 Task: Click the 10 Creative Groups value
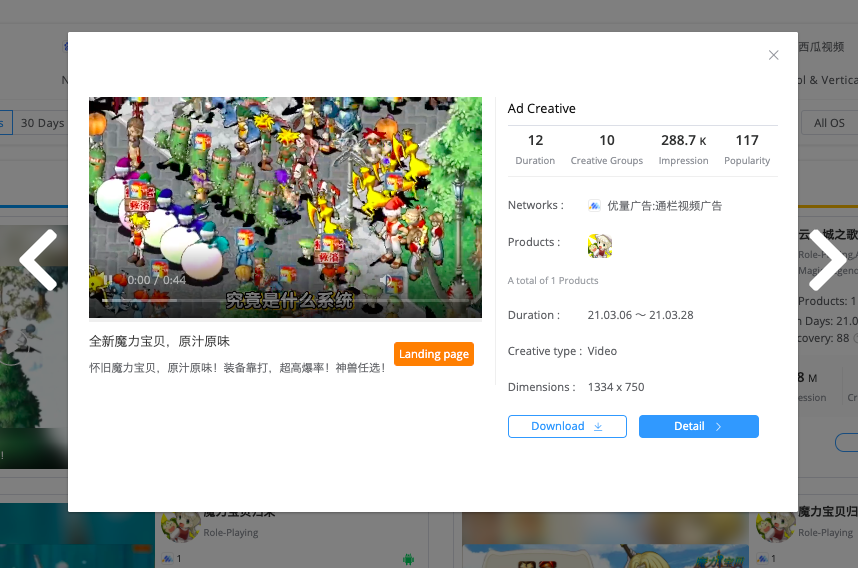pyautogui.click(x=607, y=141)
